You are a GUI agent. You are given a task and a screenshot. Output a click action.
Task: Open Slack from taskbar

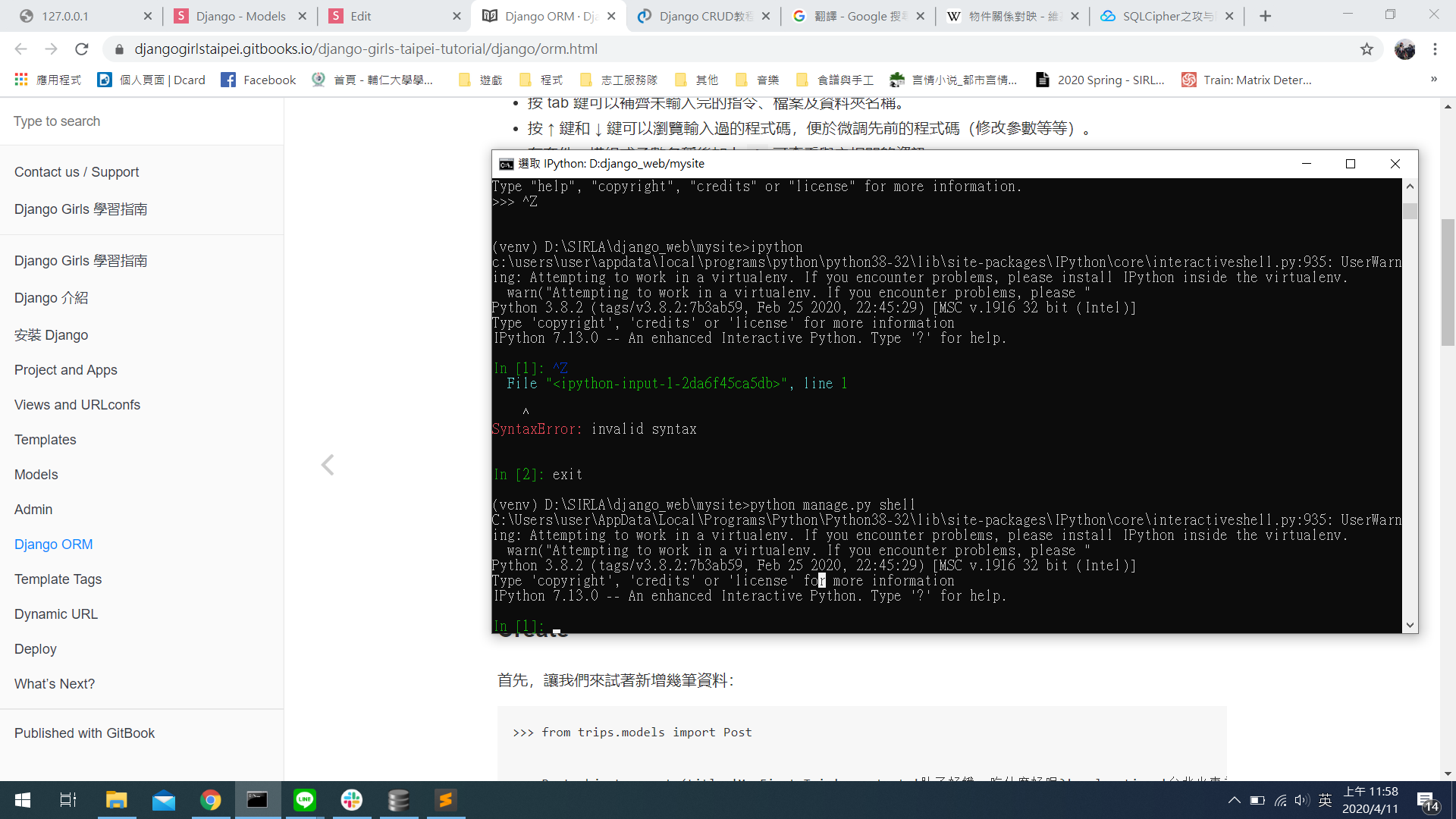point(352,800)
